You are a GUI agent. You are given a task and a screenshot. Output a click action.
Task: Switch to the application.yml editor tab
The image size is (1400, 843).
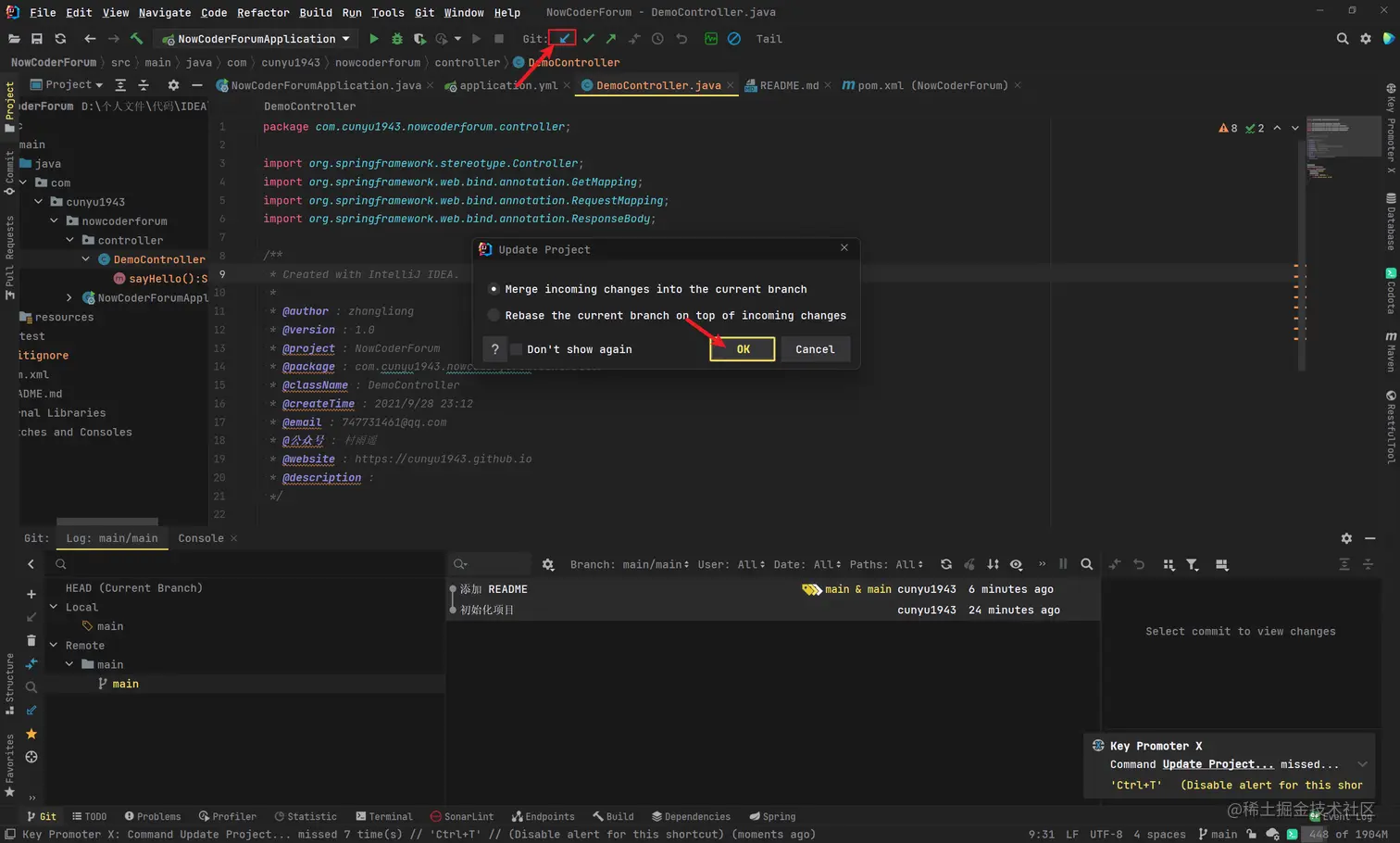(507, 85)
